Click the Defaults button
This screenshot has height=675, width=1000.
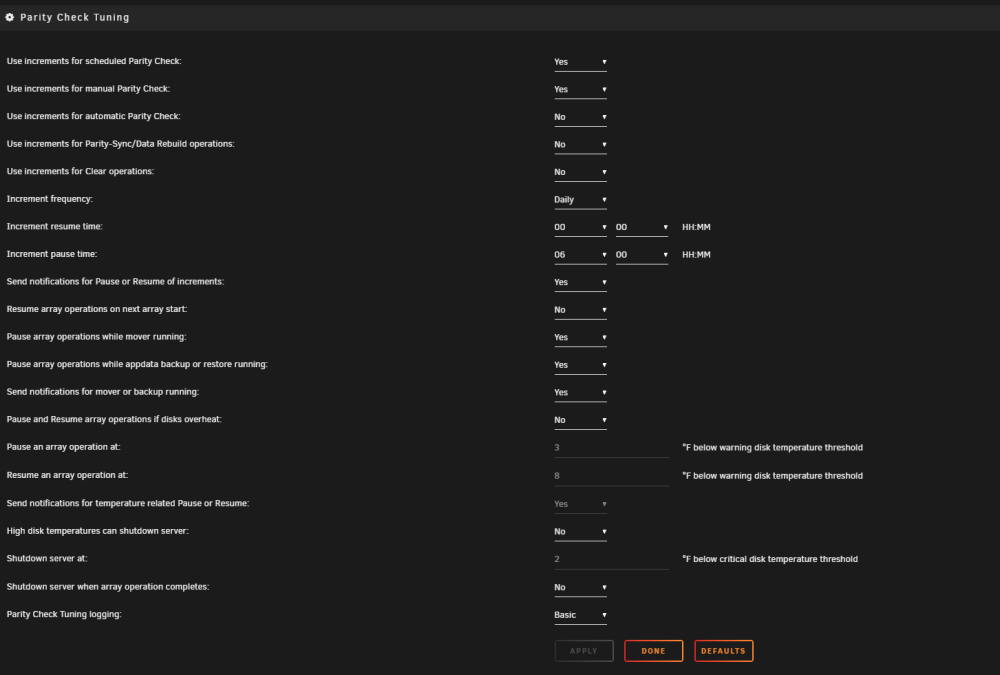tap(724, 651)
